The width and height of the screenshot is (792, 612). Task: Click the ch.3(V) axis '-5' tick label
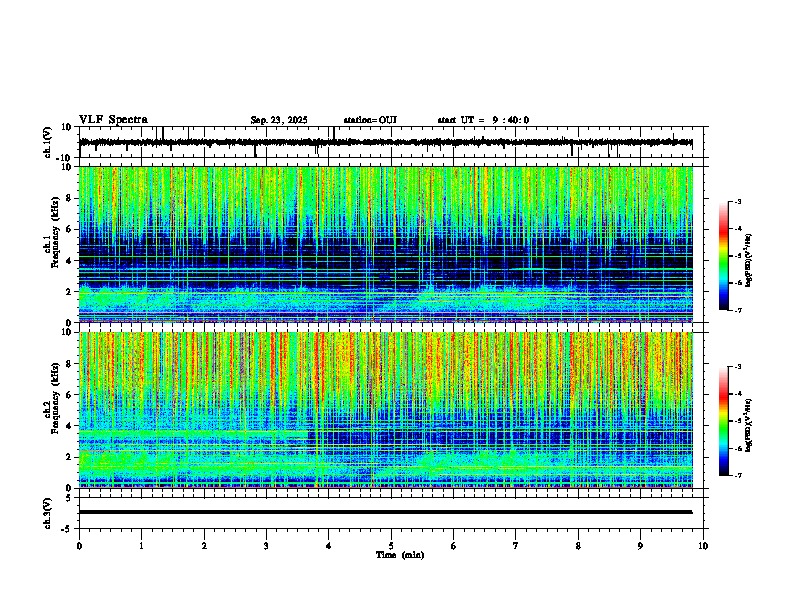coord(68,529)
